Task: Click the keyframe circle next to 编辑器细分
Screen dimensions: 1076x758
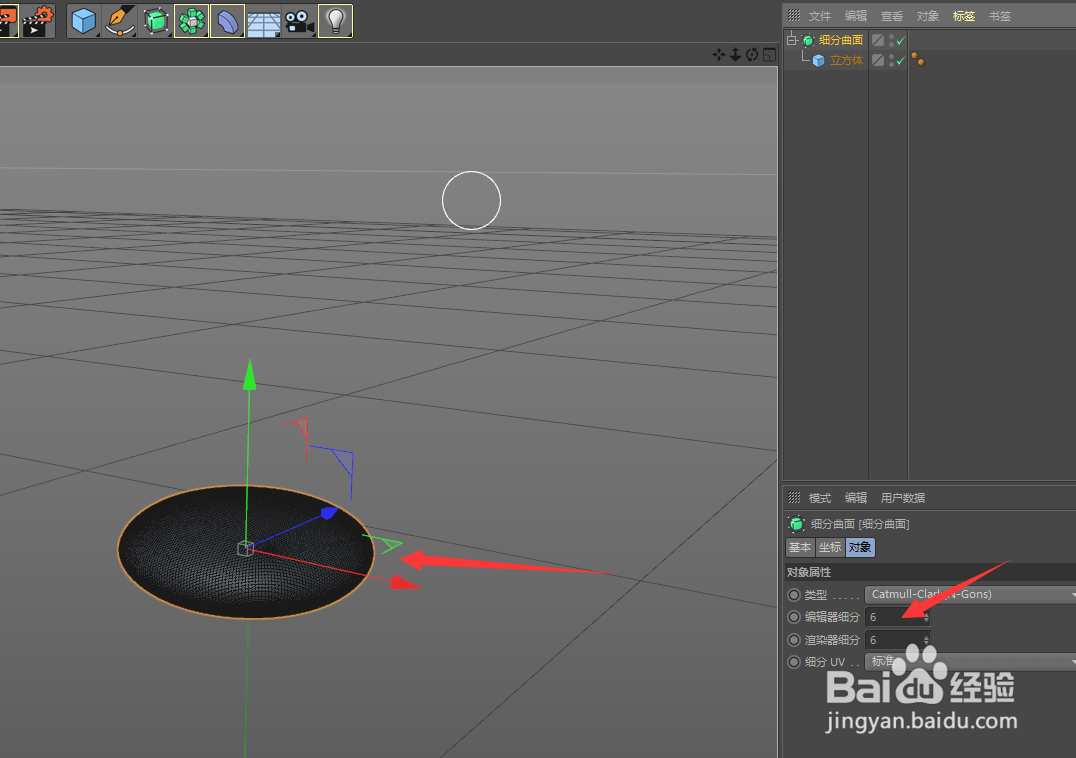Action: pos(794,617)
